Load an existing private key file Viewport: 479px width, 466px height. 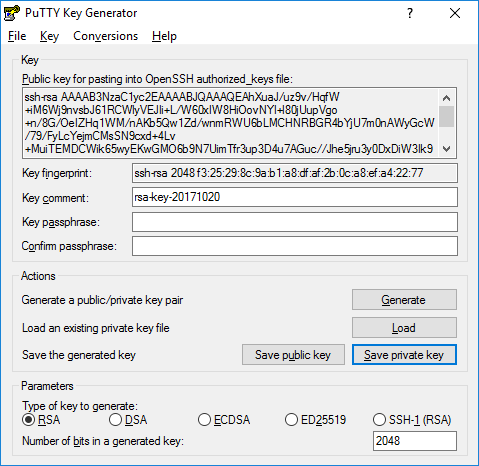pyautogui.click(x=404, y=328)
